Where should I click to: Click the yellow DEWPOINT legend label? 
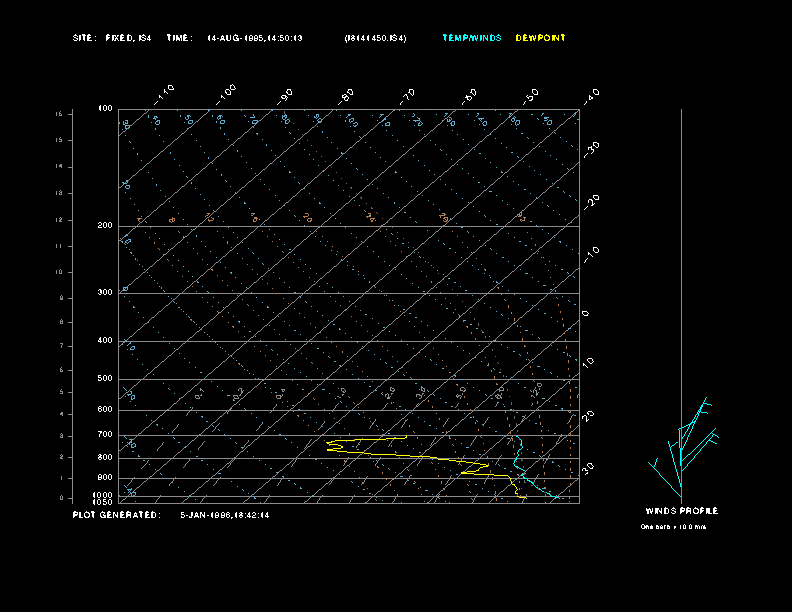(540, 38)
